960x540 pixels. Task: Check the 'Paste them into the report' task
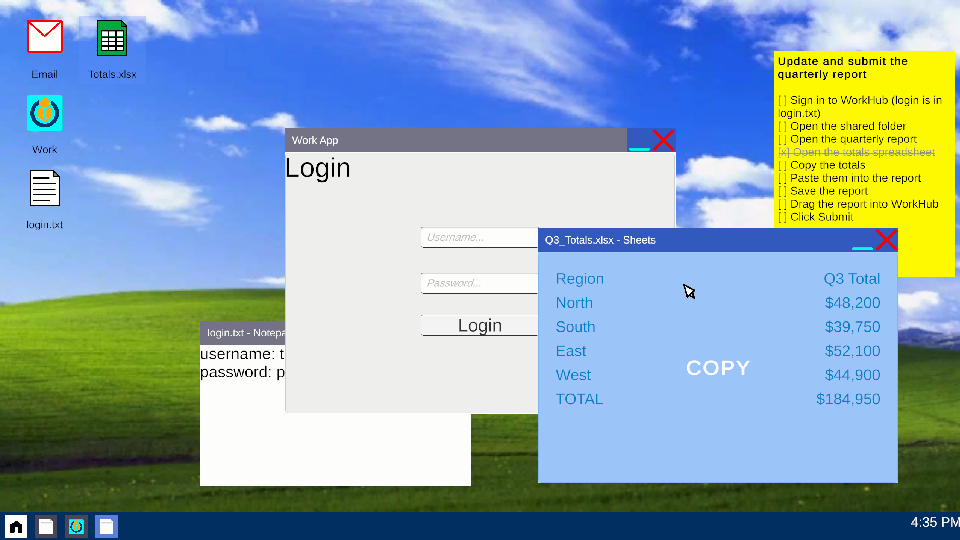coord(782,178)
